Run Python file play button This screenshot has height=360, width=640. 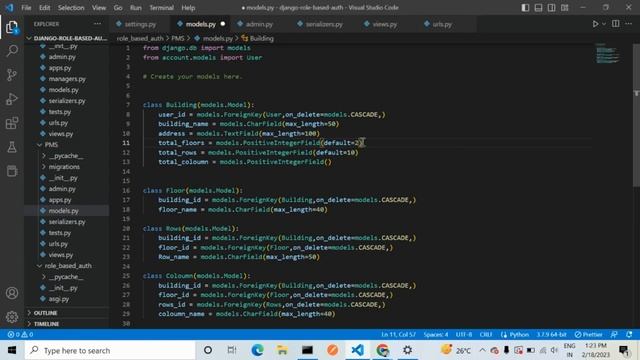[596, 24]
